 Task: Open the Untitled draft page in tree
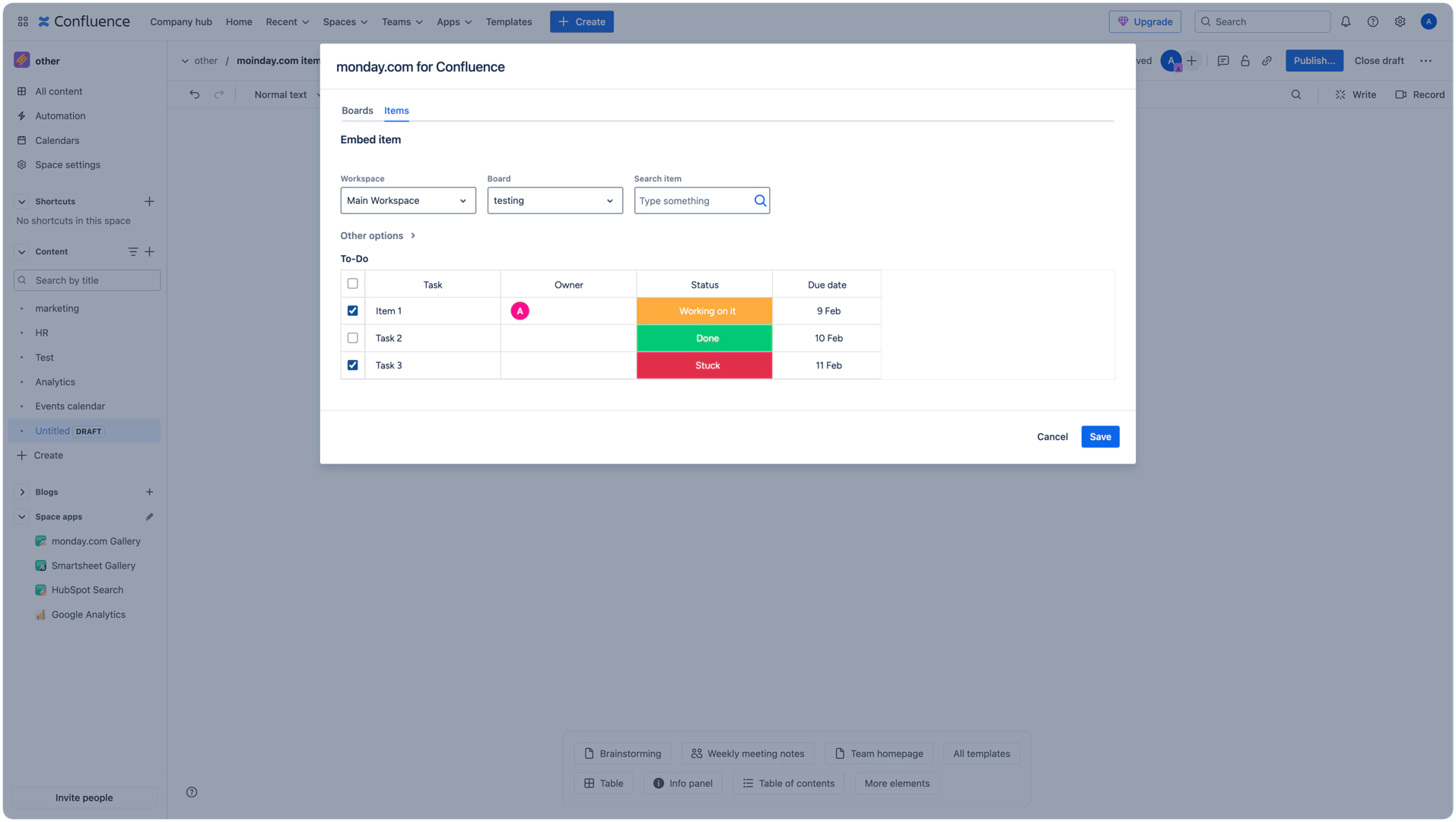click(x=84, y=431)
